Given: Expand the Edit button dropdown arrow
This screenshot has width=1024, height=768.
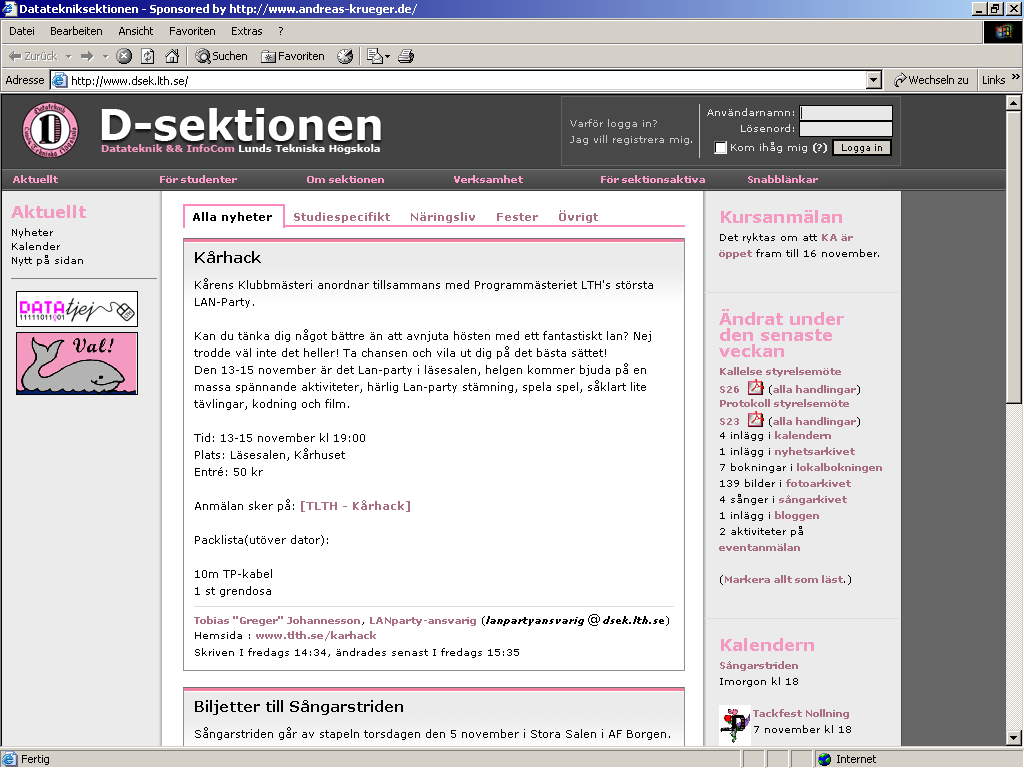Looking at the screenshot, I should (x=387, y=56).
